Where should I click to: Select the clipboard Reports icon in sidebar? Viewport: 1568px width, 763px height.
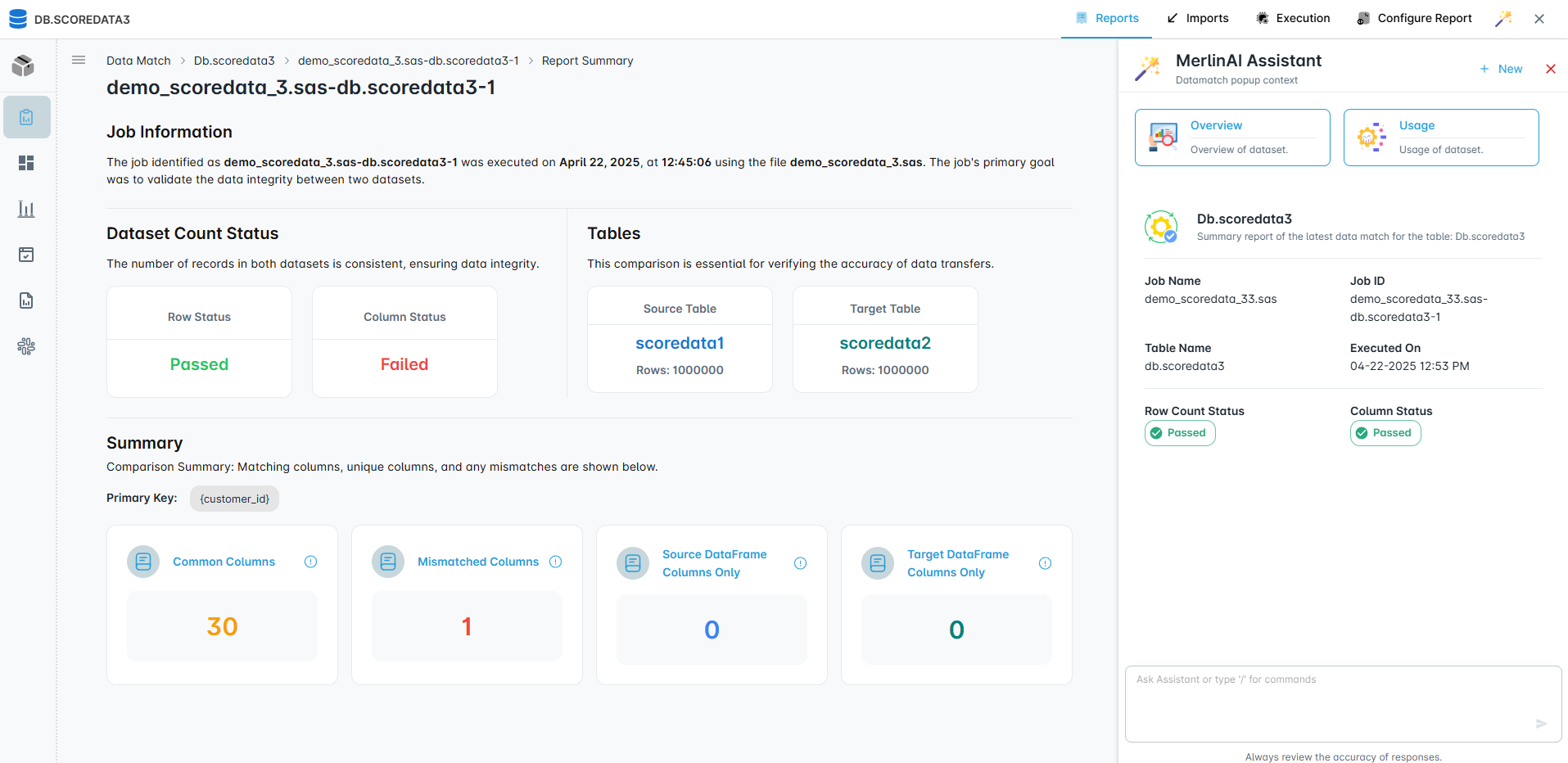click(26, 117)
